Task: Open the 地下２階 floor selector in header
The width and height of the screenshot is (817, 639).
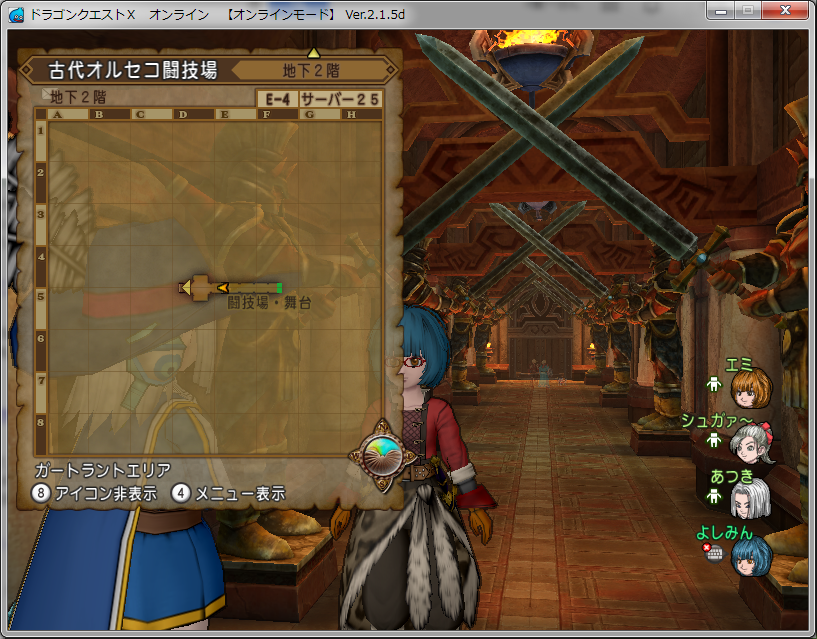Action: 312,71
